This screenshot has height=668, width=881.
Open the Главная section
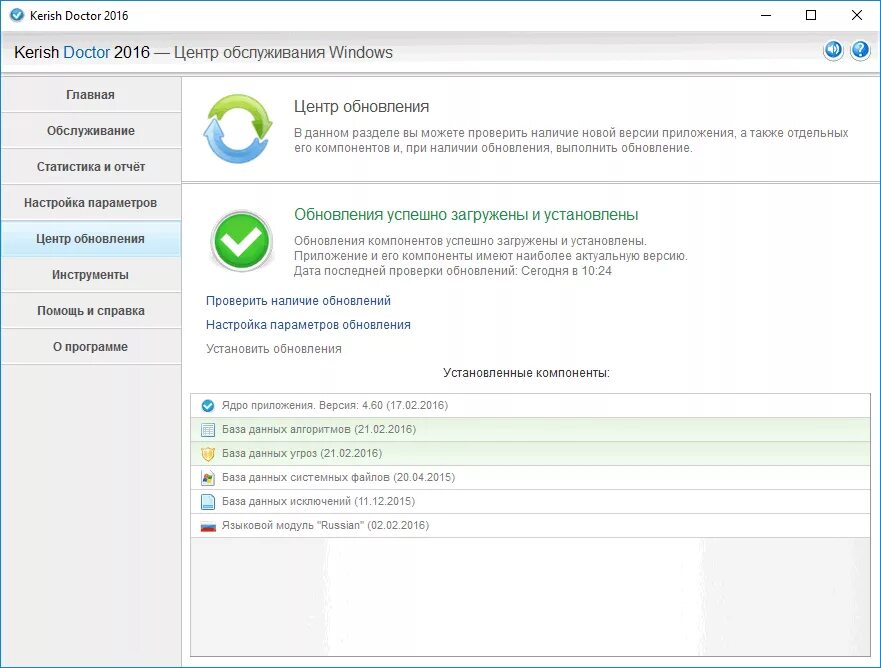(x=90, y=94)
